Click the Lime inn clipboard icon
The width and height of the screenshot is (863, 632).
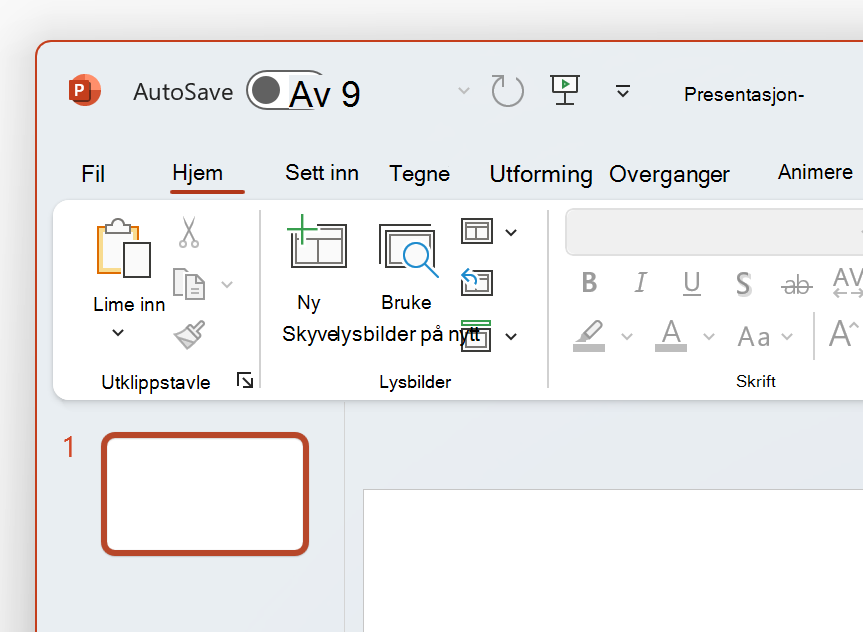124,248
